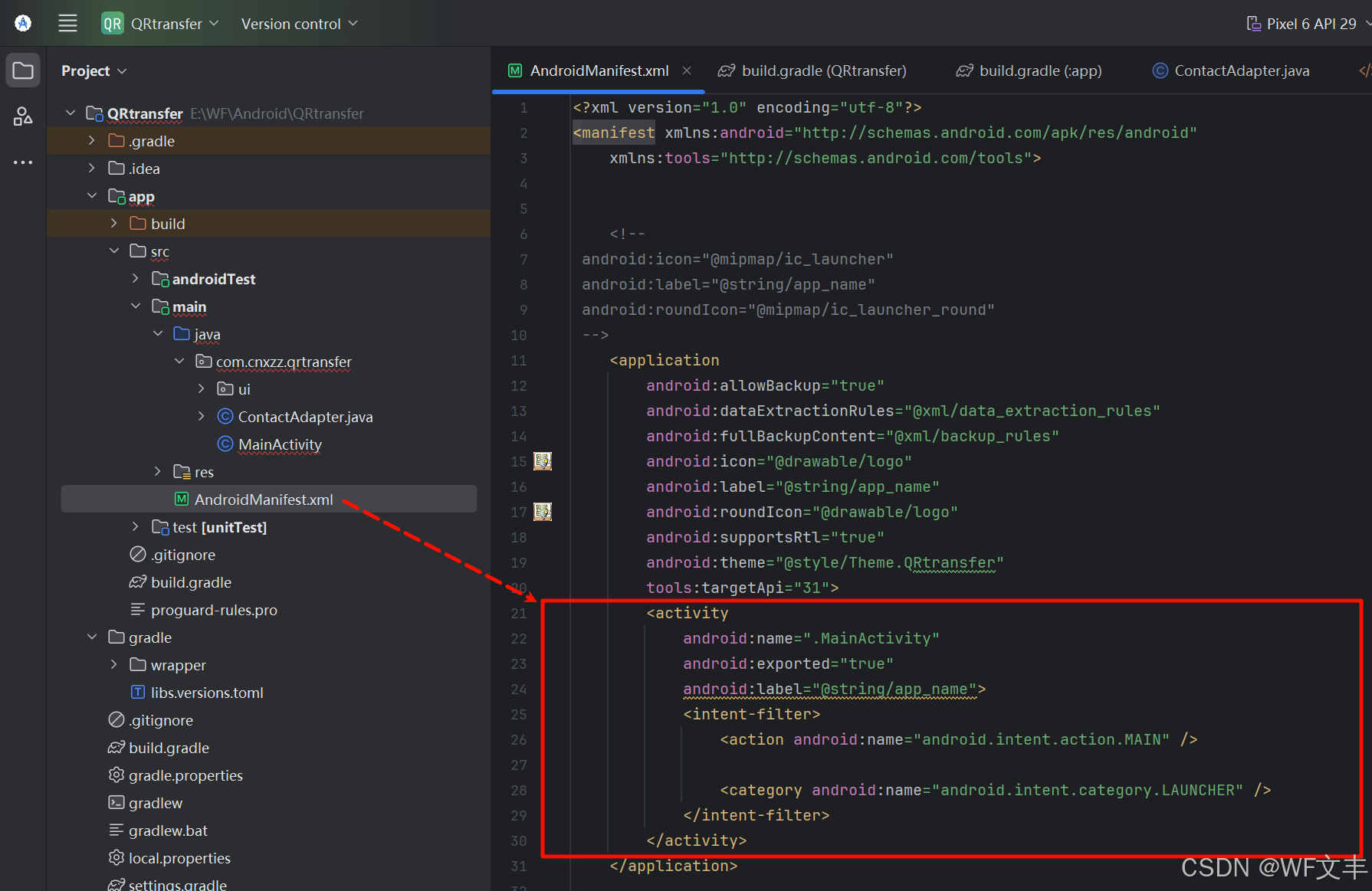Click gutter logo icon on line 15
Image resolution: width=1372 pixels, height=891 pixels.
click(543, 461)
